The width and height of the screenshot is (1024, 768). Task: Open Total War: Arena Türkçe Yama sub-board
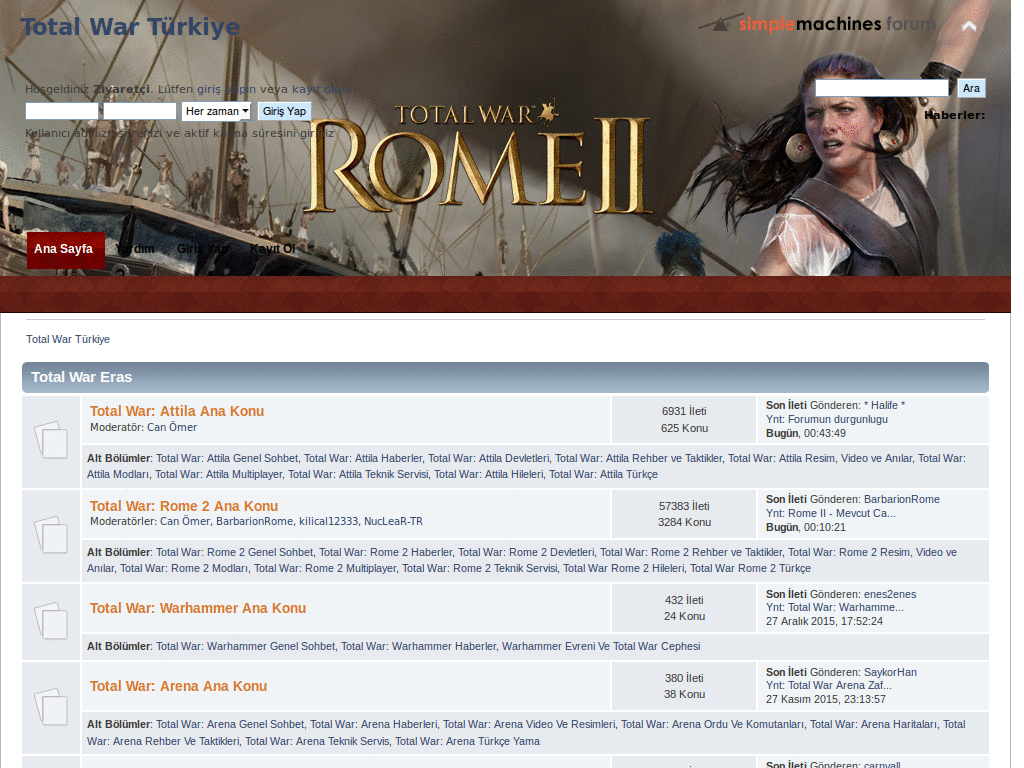[x=468, y=741]
